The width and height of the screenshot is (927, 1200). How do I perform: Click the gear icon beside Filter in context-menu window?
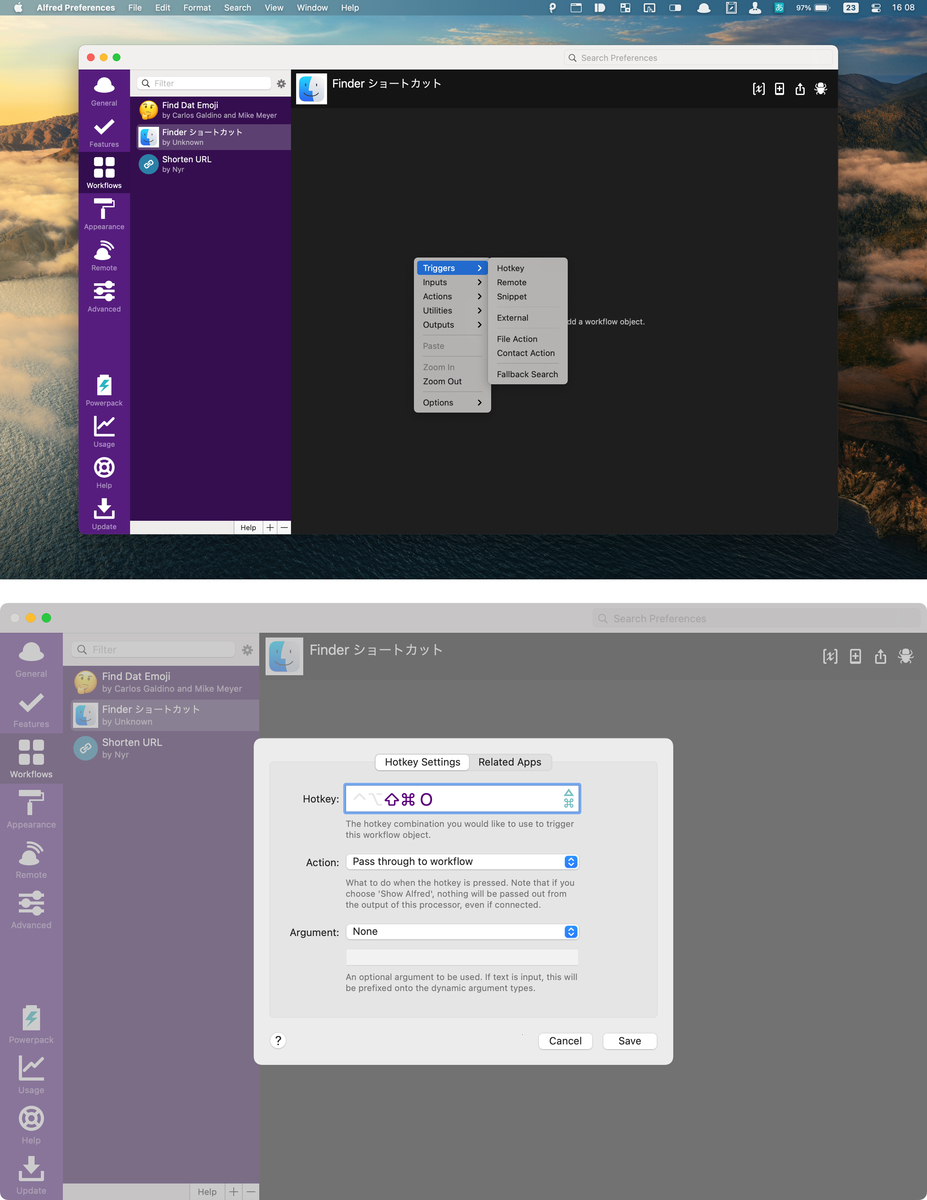[x=281, y=84]
